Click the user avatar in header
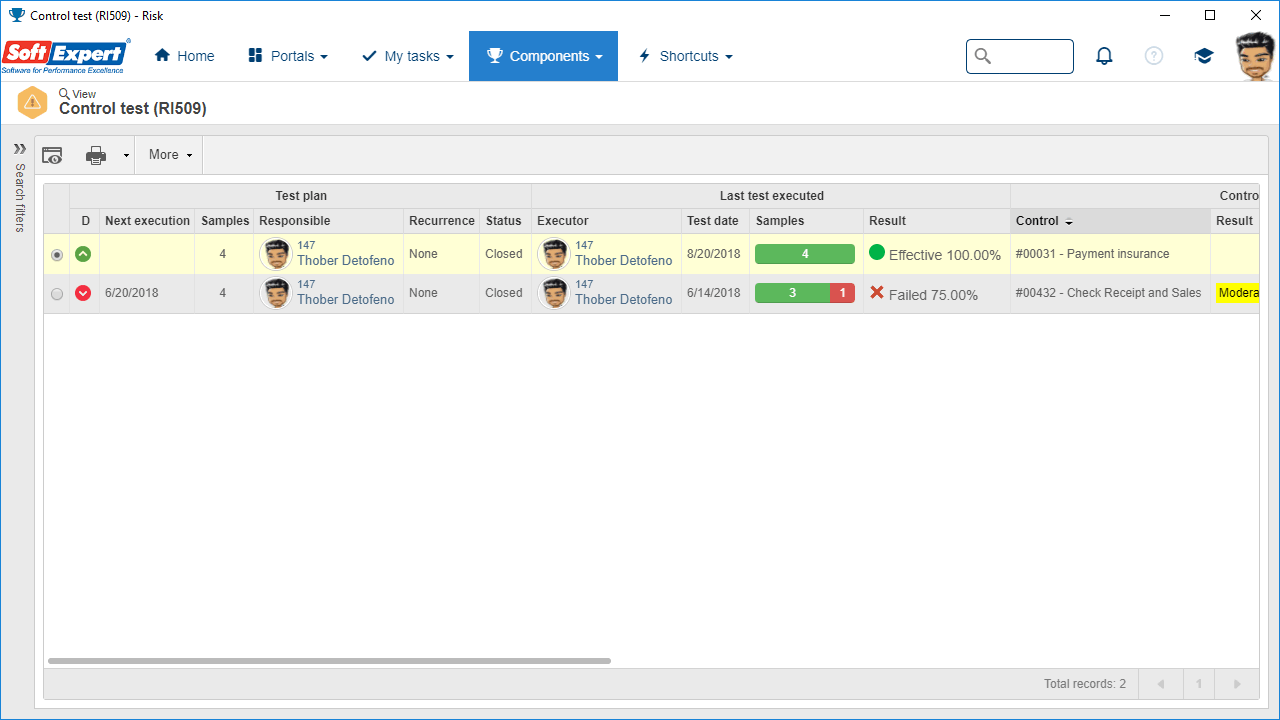Viewport: 1280px width, 720px height. 1256,56
